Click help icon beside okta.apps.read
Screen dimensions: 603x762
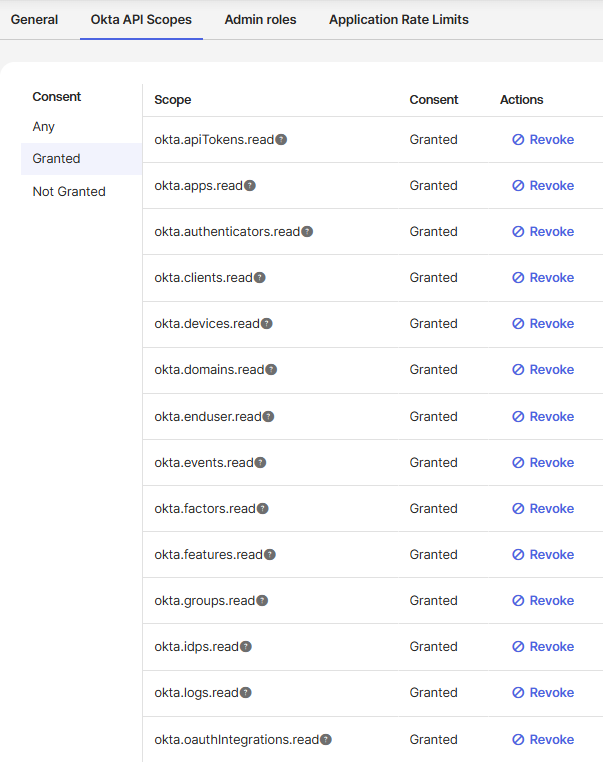(x=250, y=186)
